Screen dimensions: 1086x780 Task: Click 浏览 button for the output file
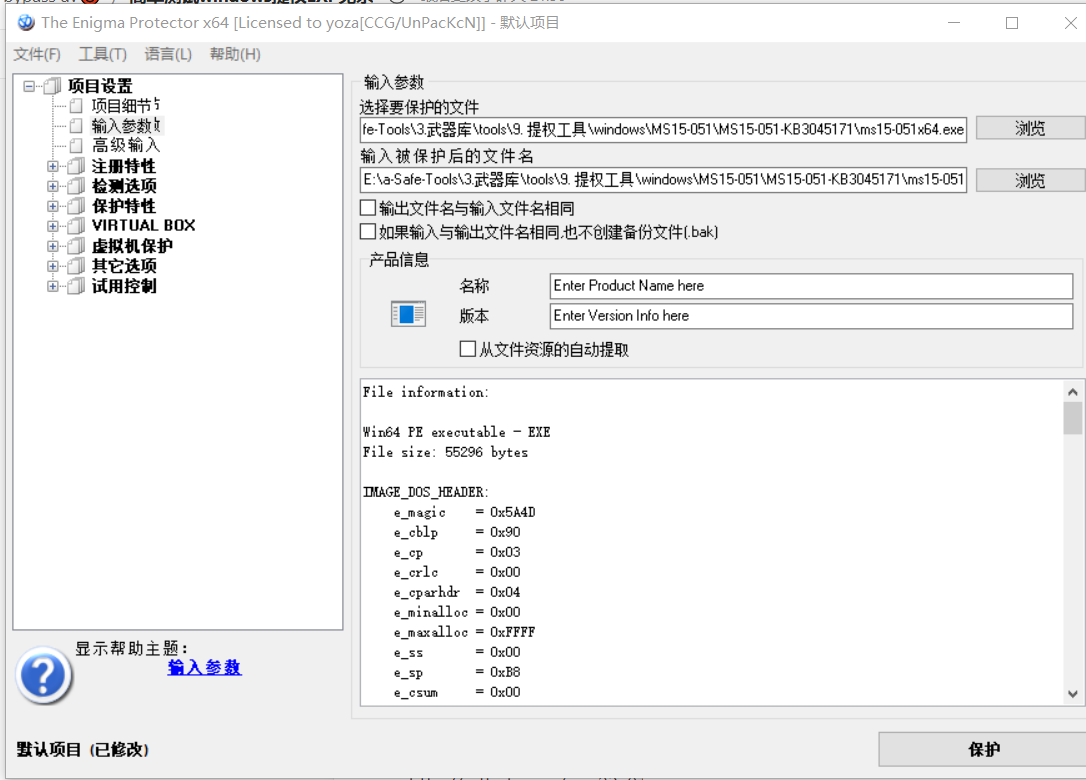pos(1031,180)
